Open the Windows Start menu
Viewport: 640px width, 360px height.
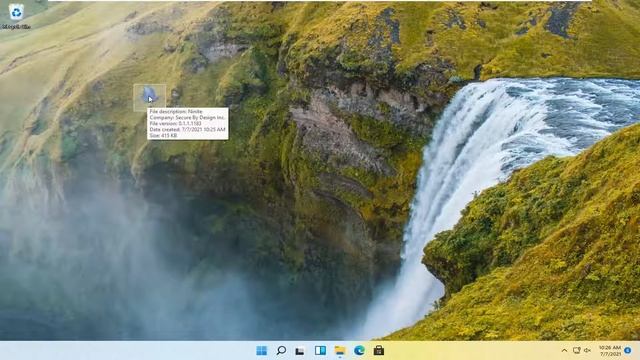[x=261, y=351]
